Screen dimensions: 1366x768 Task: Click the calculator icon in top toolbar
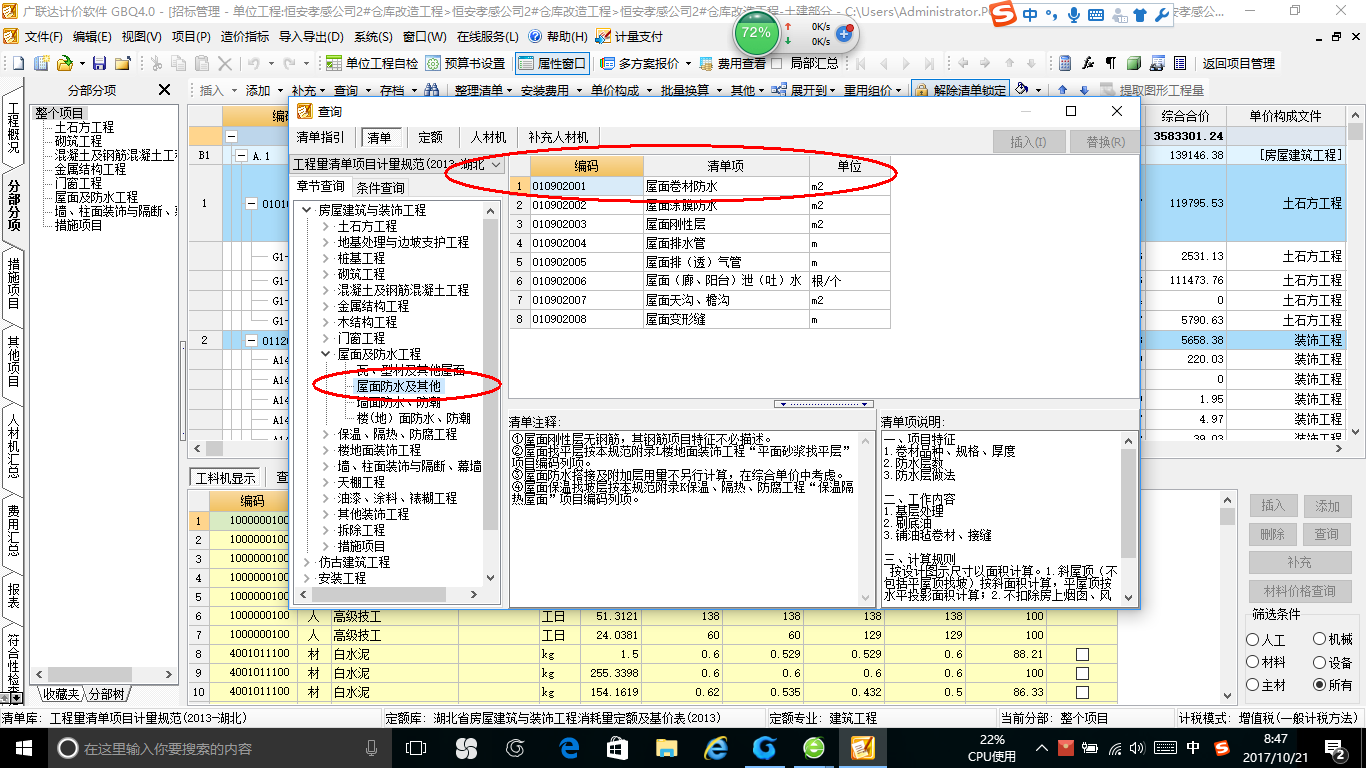tap(1064, 63)
